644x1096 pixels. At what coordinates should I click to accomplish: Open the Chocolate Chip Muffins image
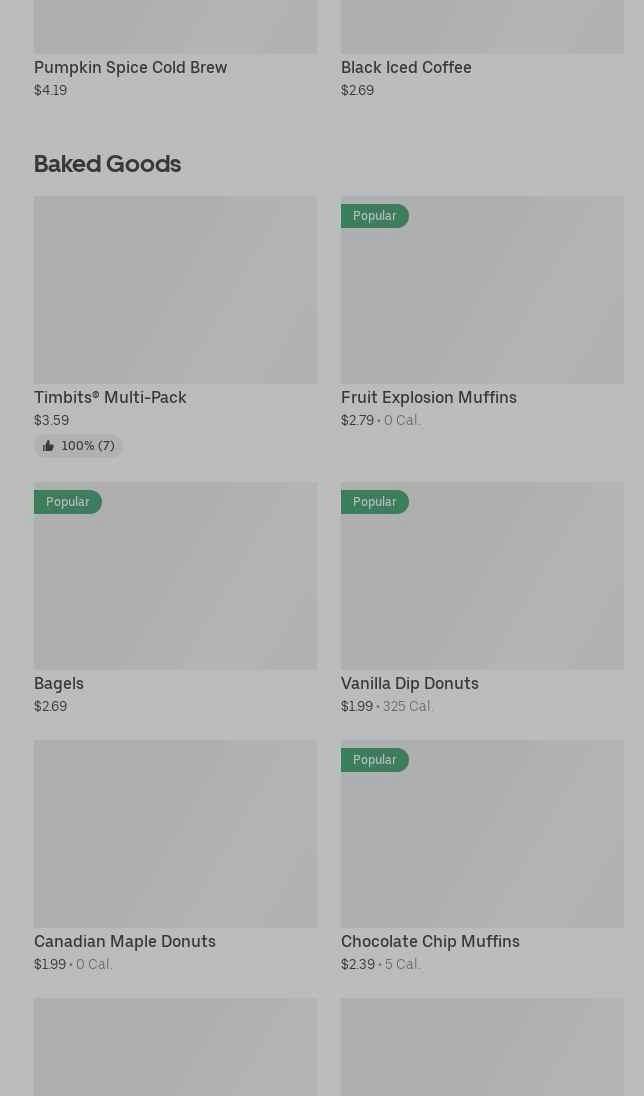tap(482, 844)
